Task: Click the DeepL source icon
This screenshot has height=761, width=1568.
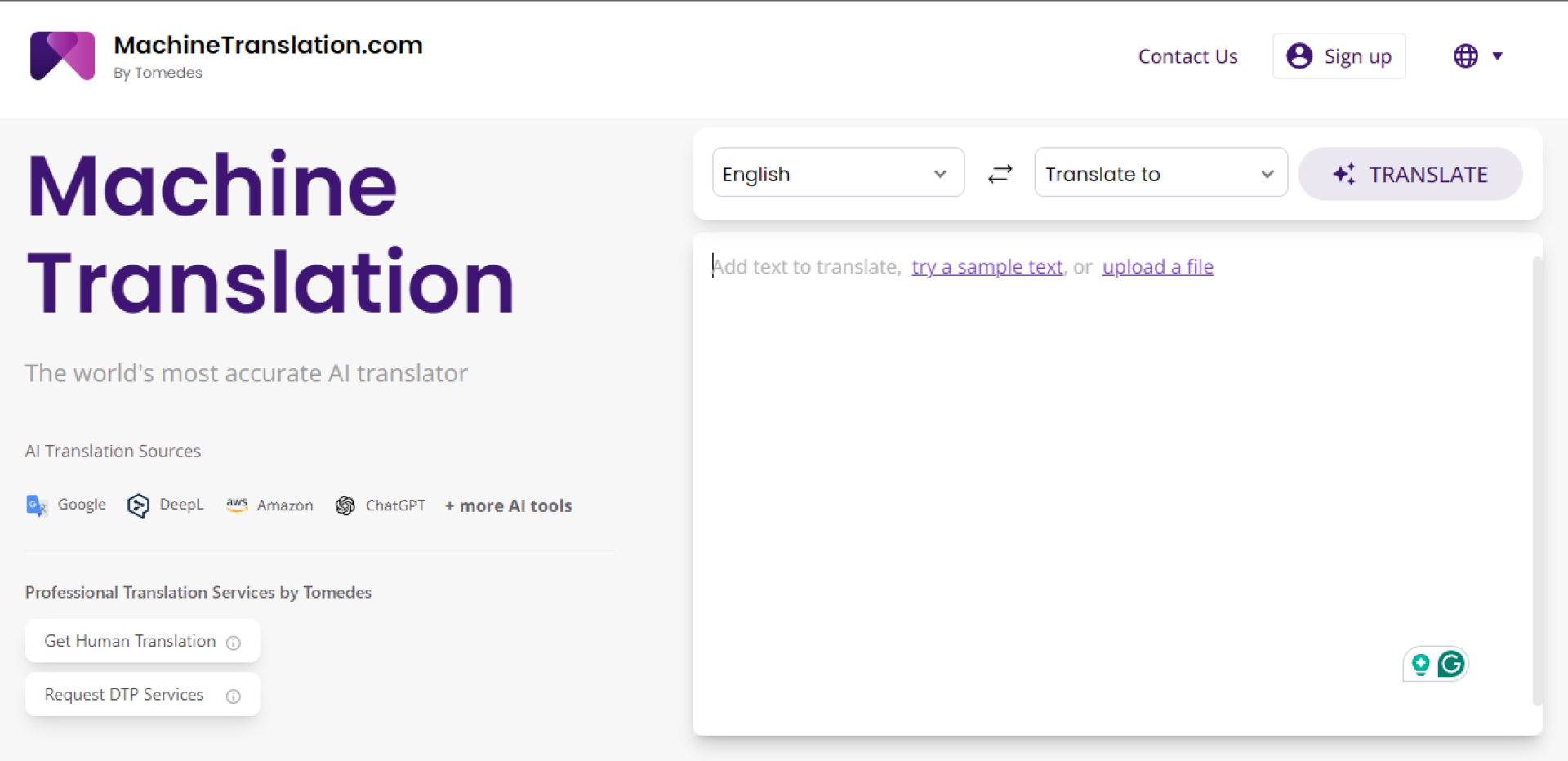Action: pyautogui.click(x=138, y=506)
